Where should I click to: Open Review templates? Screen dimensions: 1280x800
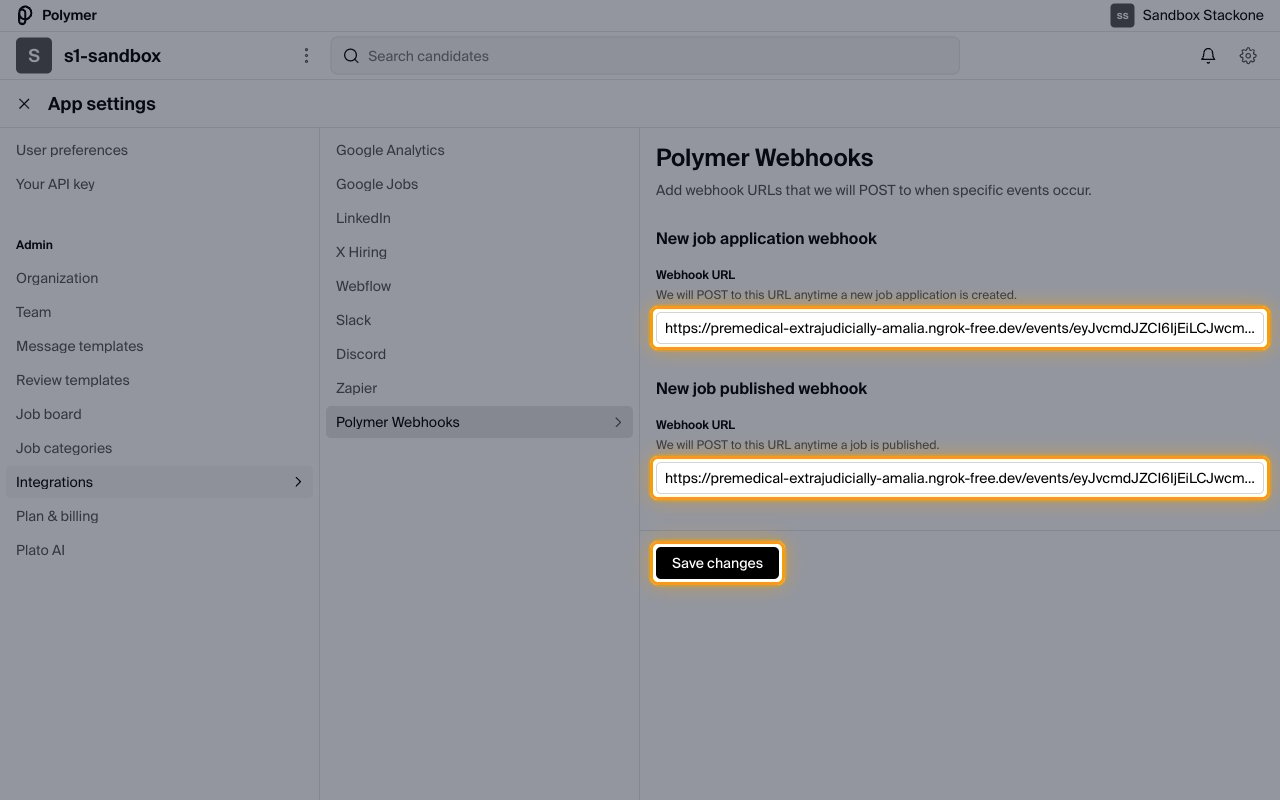pos(72,380)
